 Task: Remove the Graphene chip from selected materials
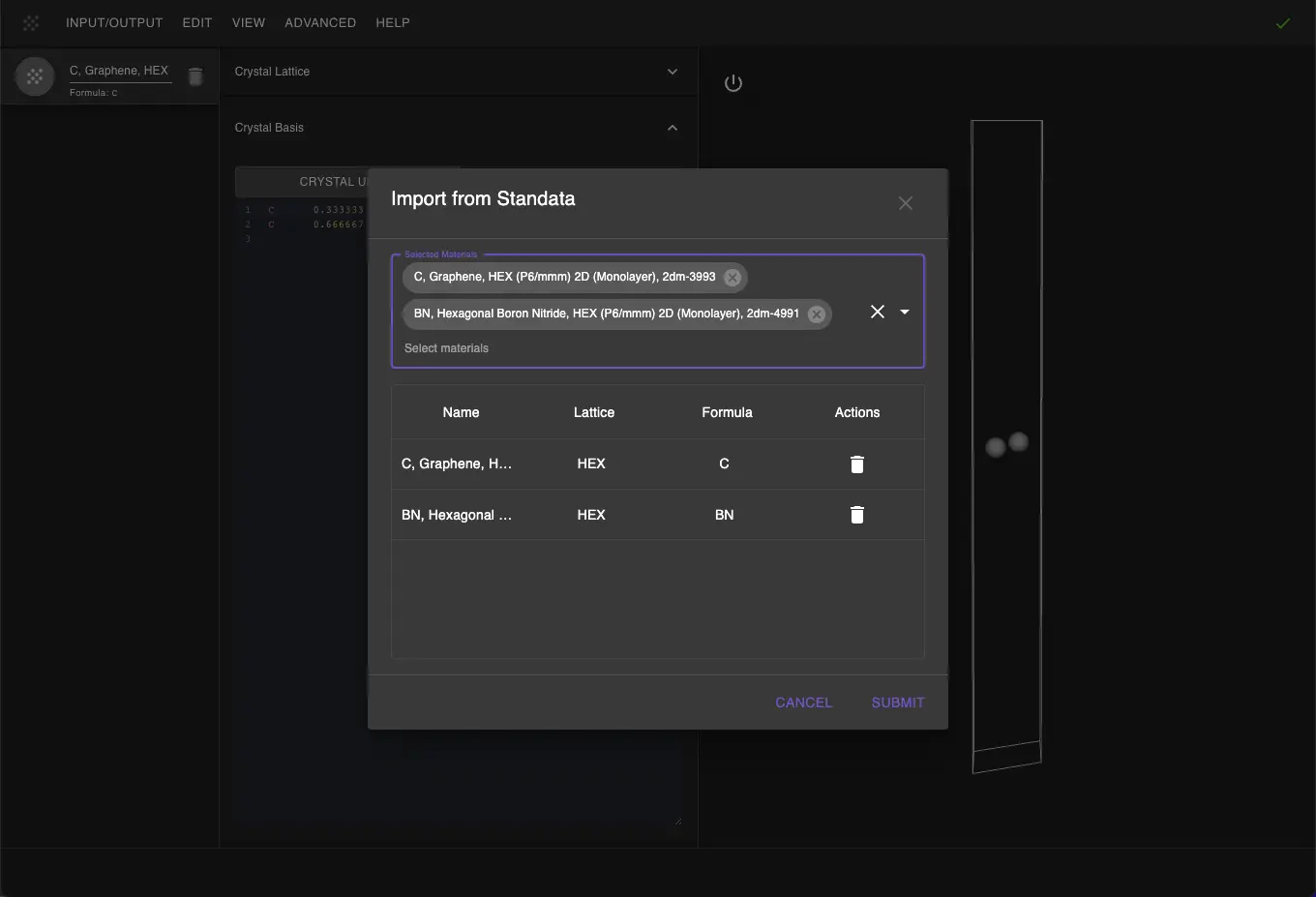pos(733,278)
